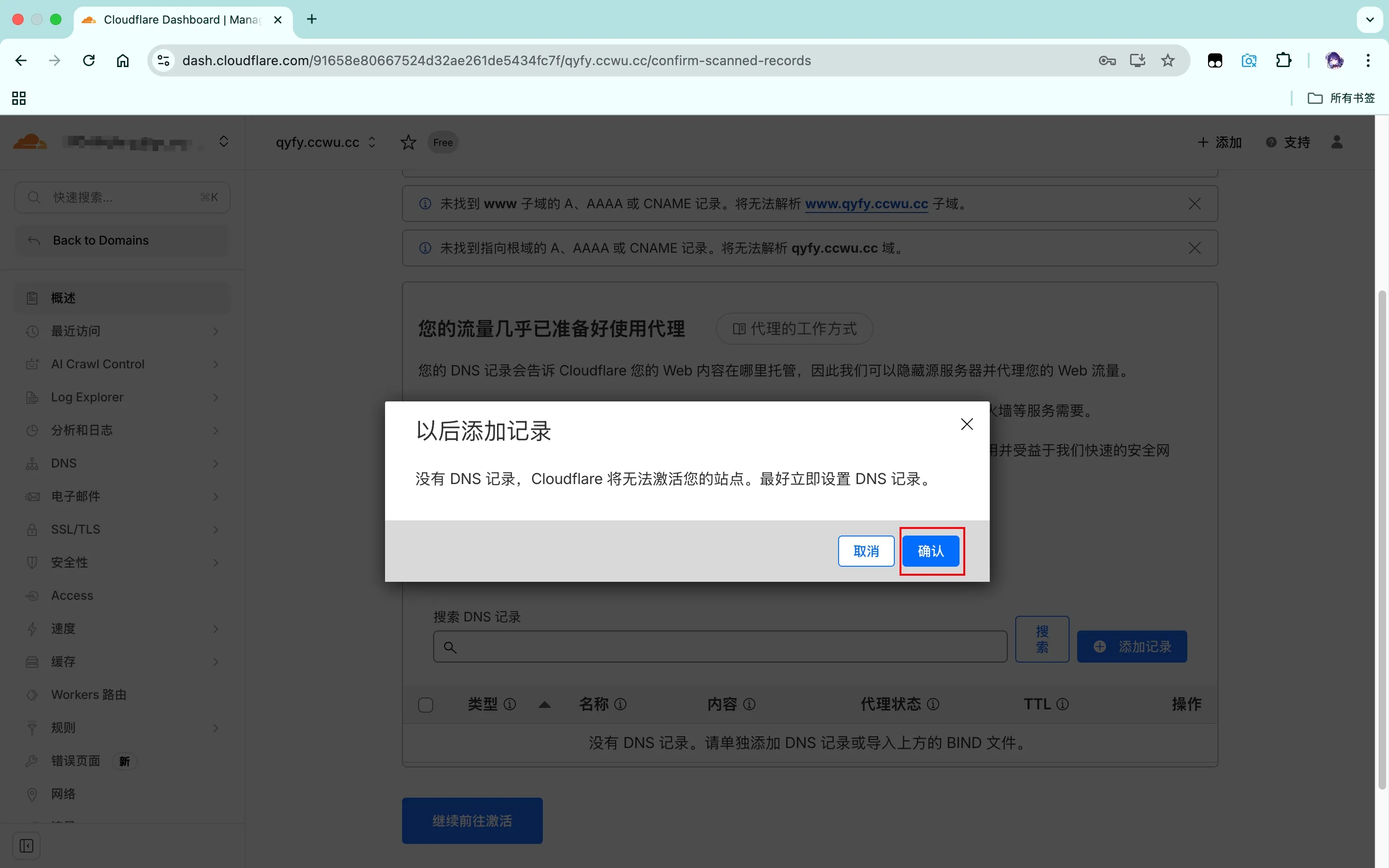Open the Access sidebar item
The image size is (1389, 868).
(72, 596)
